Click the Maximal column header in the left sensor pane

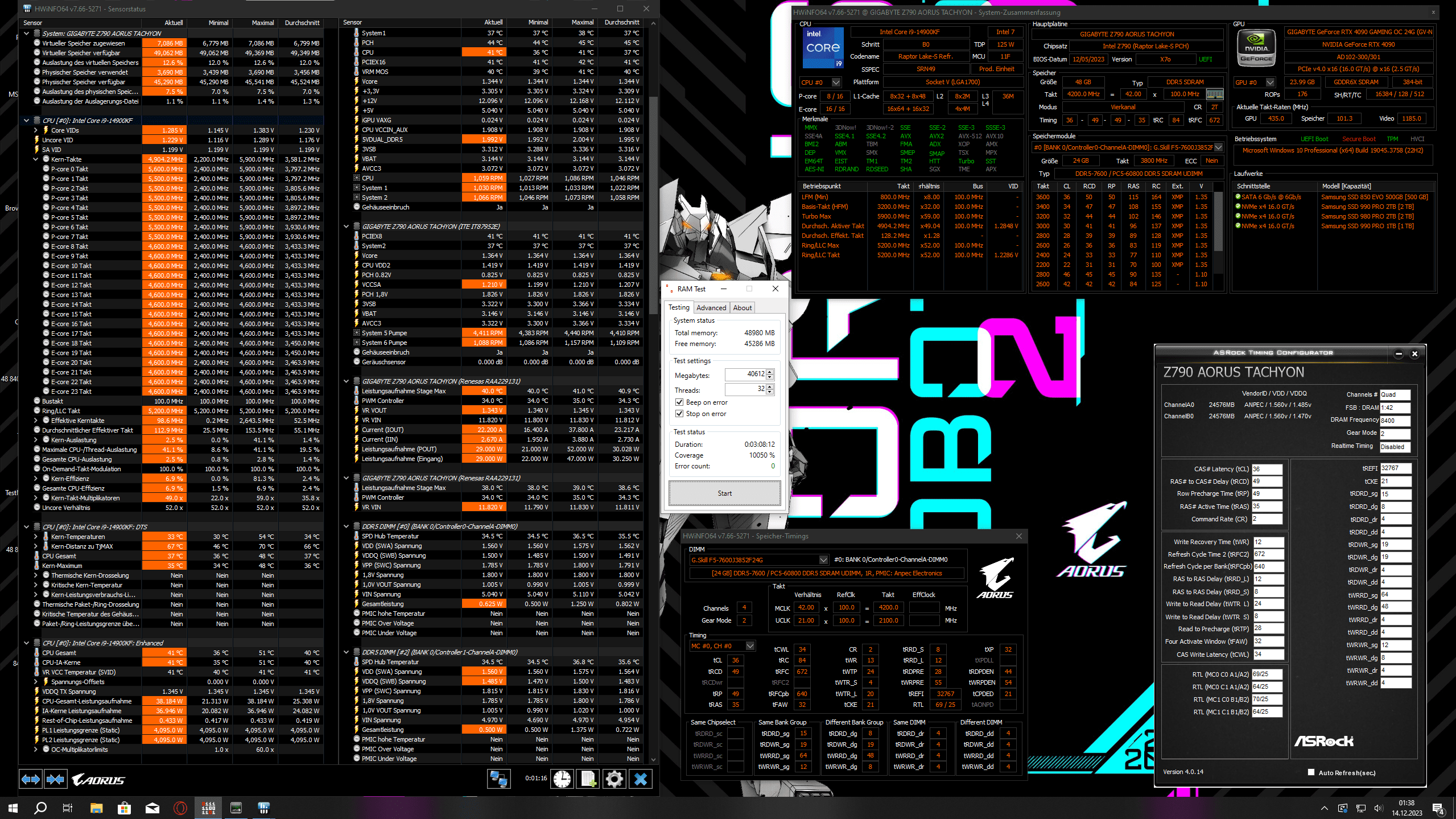click(254, 23)
